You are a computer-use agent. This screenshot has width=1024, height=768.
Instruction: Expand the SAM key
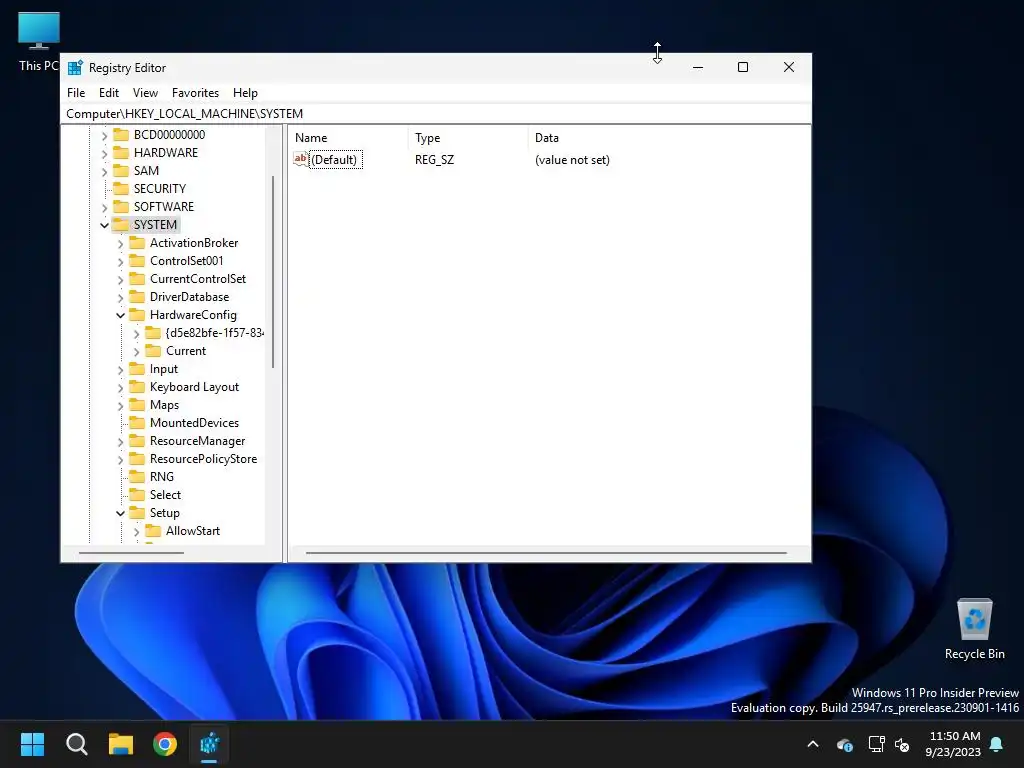[x=104, y=172]
